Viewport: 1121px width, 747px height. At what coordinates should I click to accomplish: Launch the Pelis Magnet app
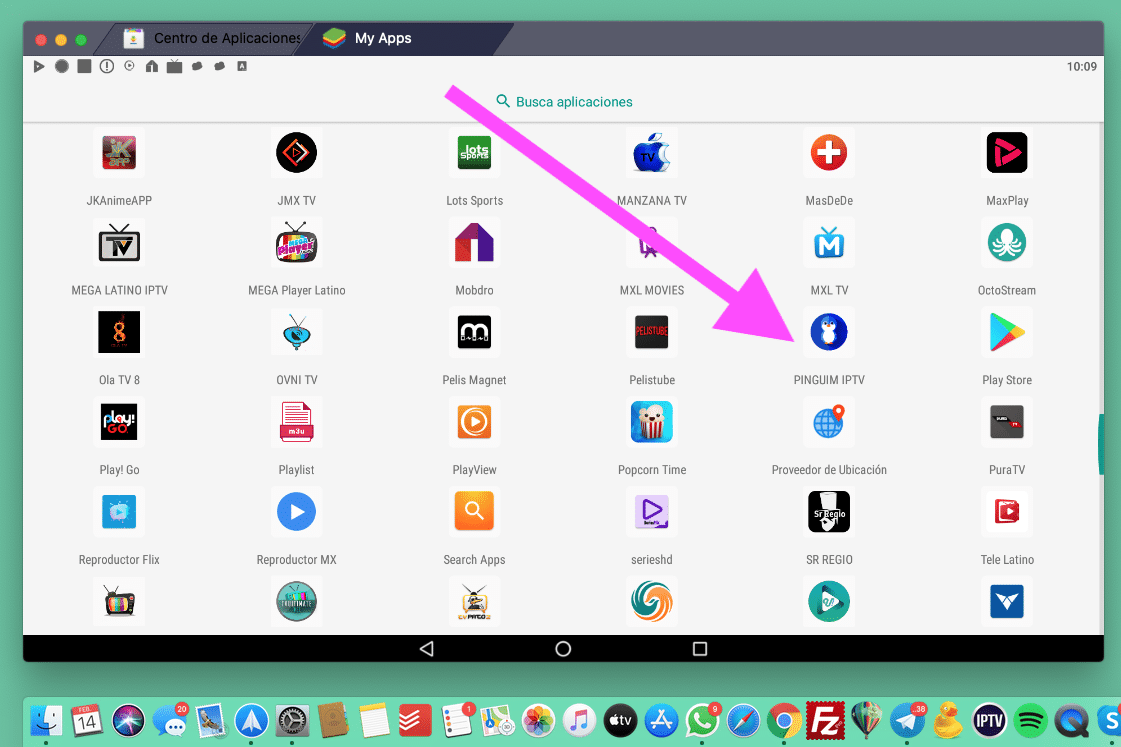474,333
